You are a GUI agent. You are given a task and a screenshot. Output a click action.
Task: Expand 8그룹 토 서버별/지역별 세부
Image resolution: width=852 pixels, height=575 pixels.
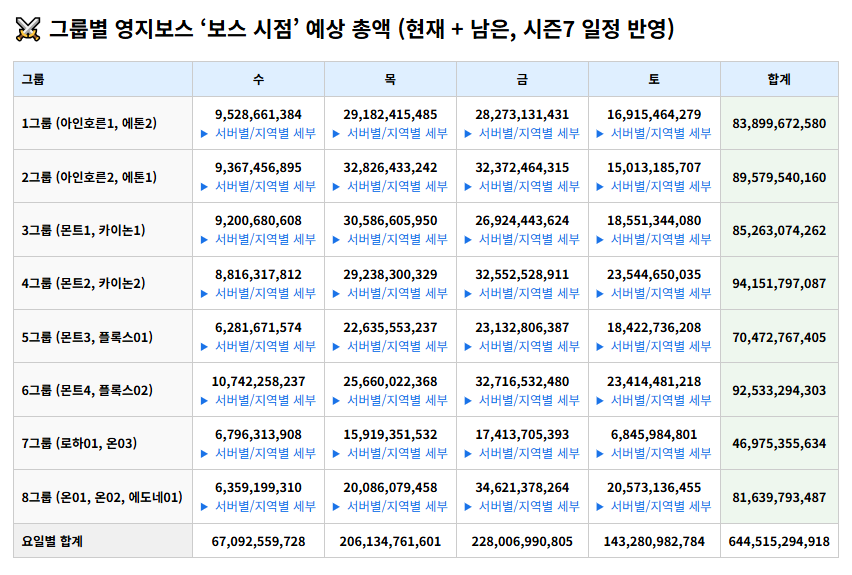point(654,506)
